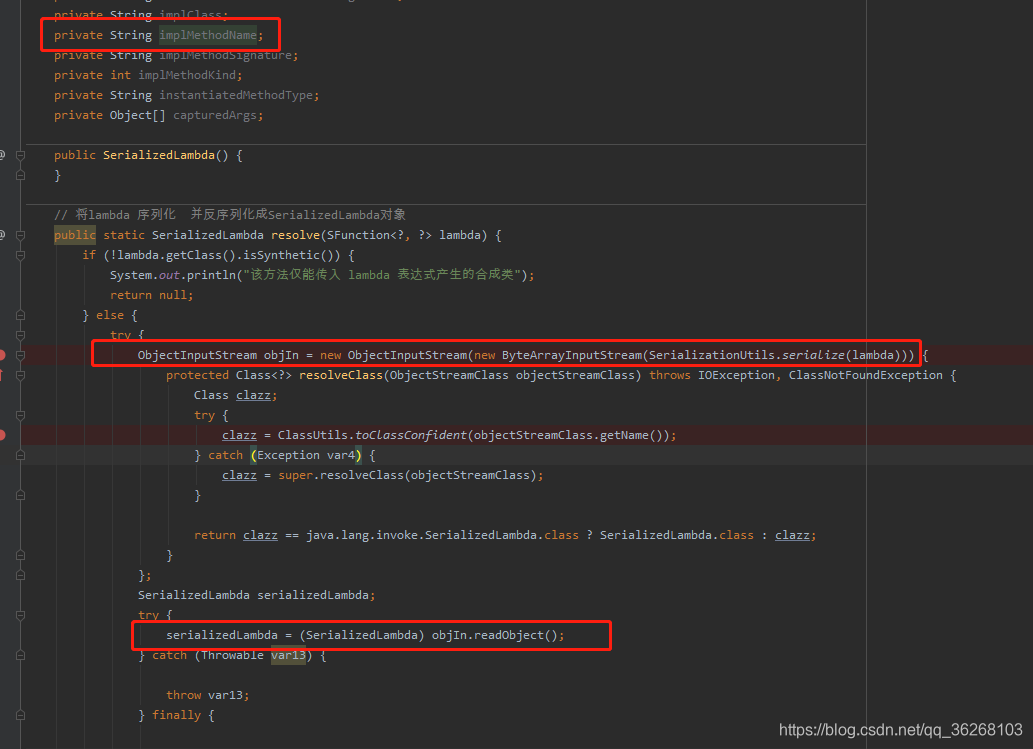Collapse the else block in the resolve method
1033x749 pixels.
click(19, 314)
